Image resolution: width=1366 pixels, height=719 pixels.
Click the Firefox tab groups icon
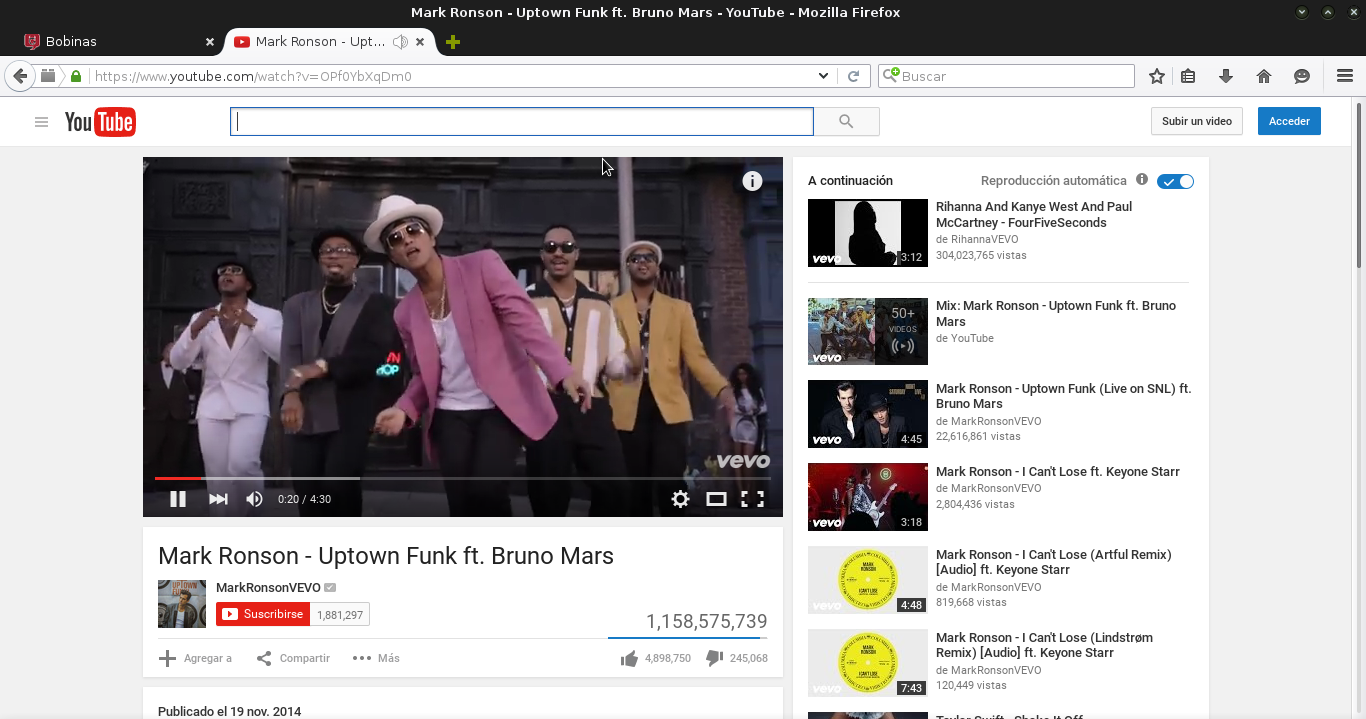(x=47, y=76)
